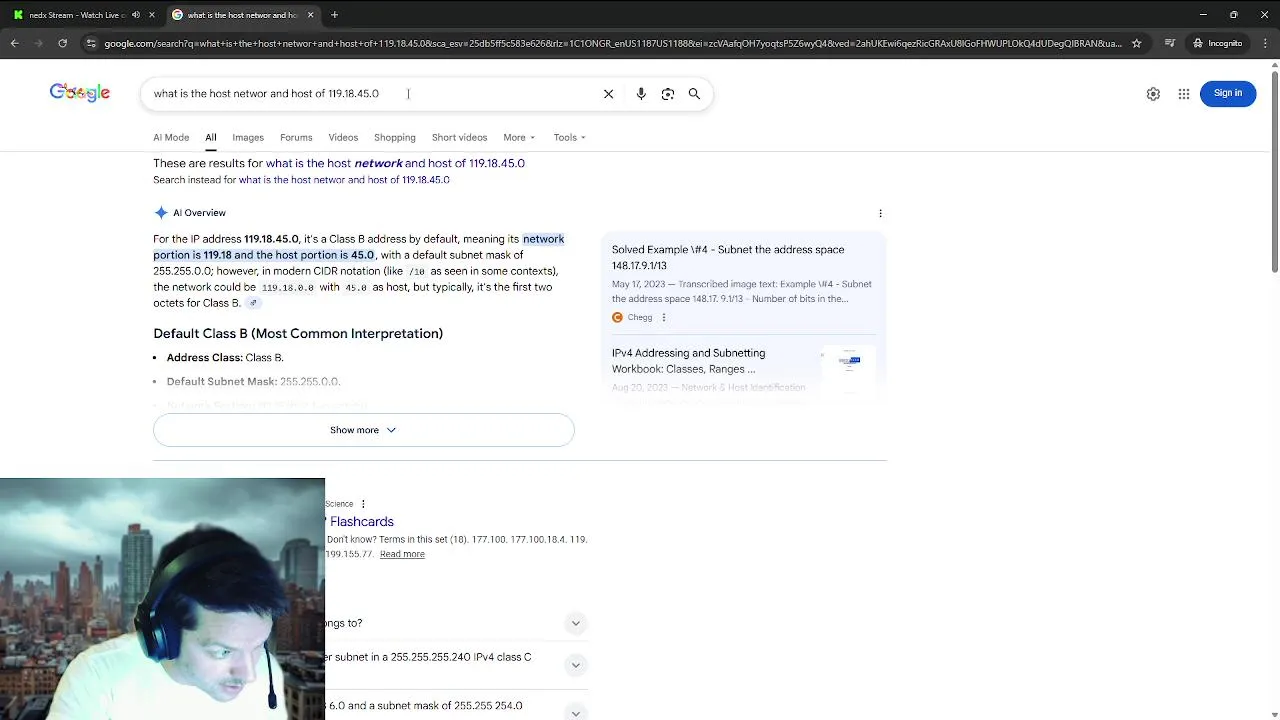Image resolution: width=1280 pixels, height=720 pixels.
Task: Open IPv4 Addressing and Subnetting Workbook source
Action: tap(689, 361)
